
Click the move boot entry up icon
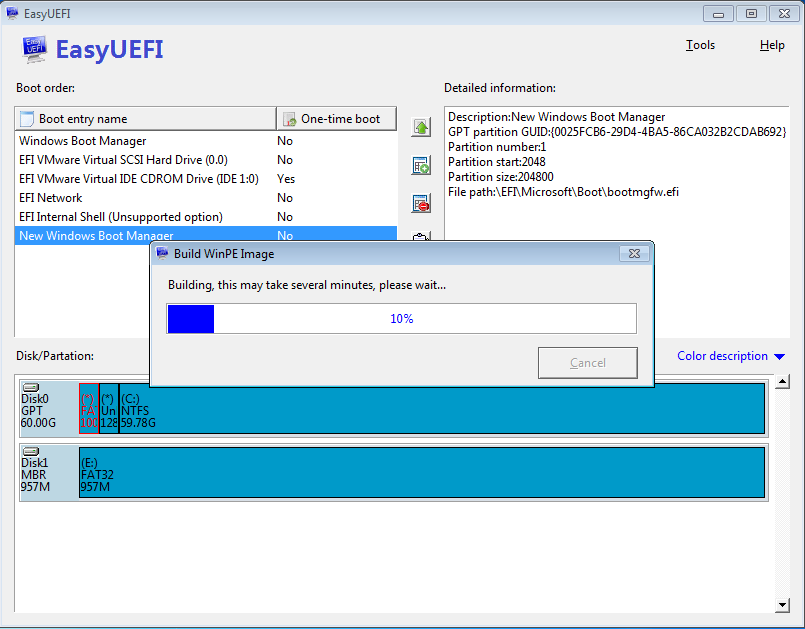(x=421, y=127)
